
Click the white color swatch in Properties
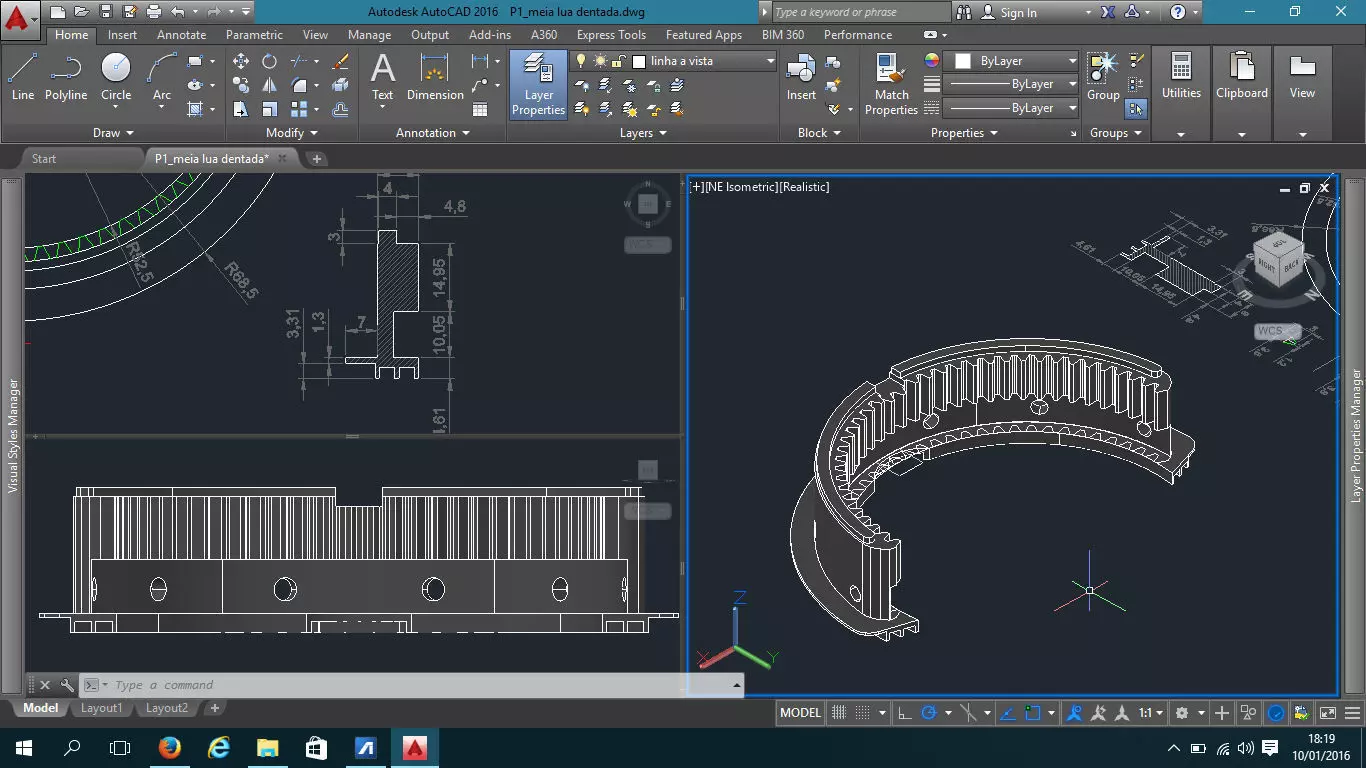963,61
